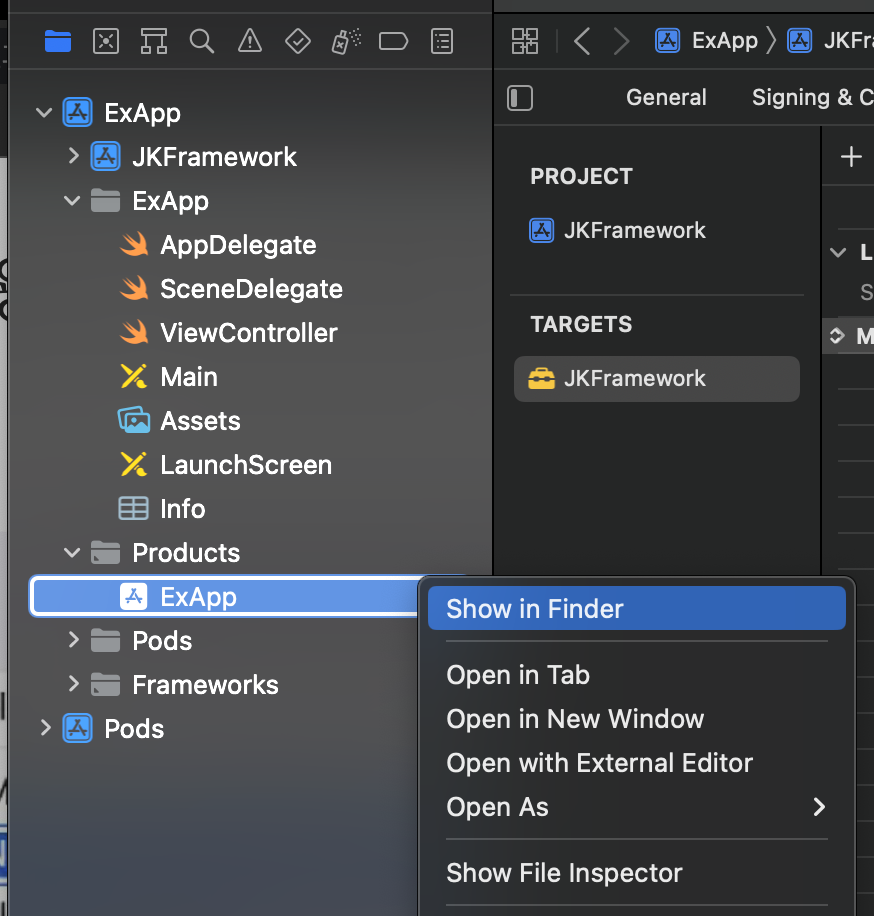
Task: Collapse the ExApp folder group
Action: (x=72, y=200)
